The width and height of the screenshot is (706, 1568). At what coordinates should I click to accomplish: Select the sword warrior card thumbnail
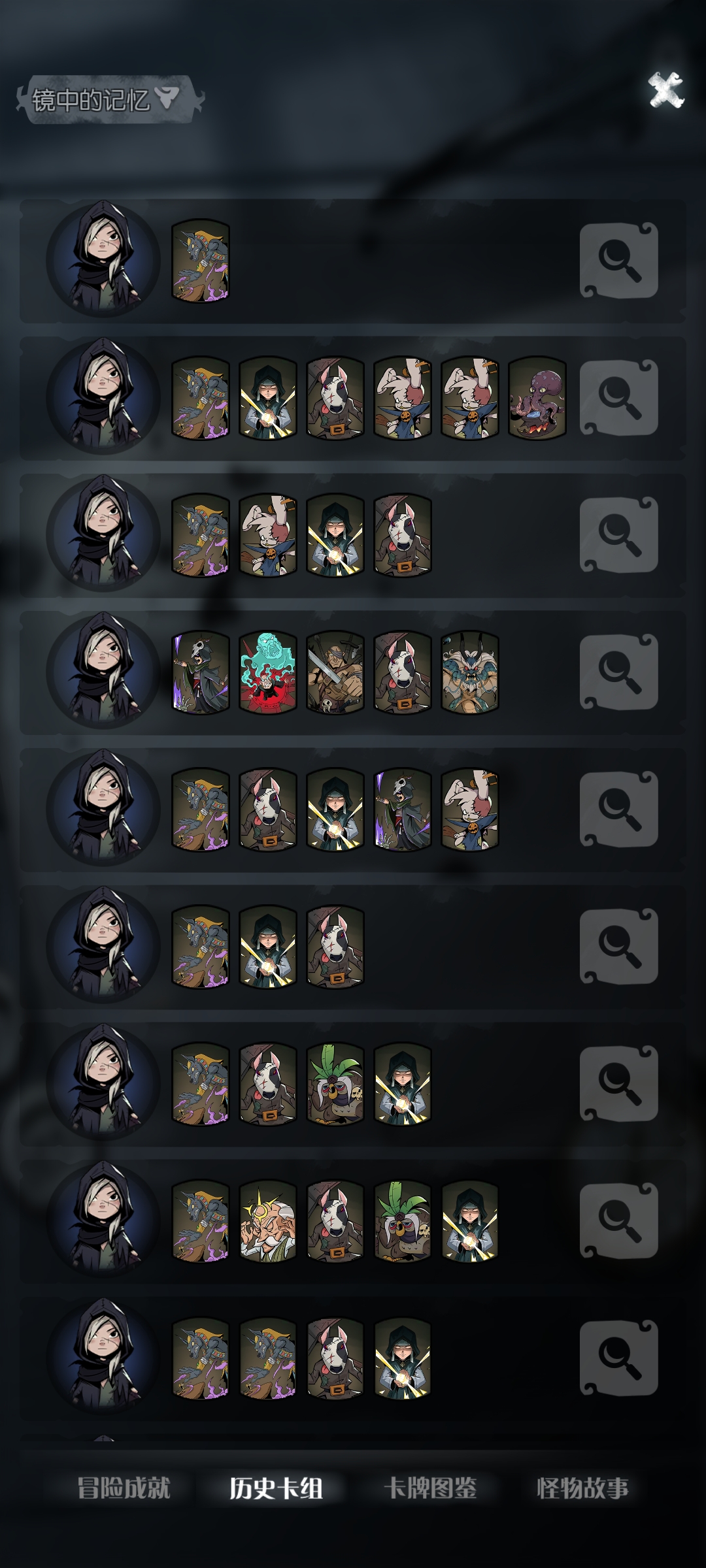coord(335,672)
